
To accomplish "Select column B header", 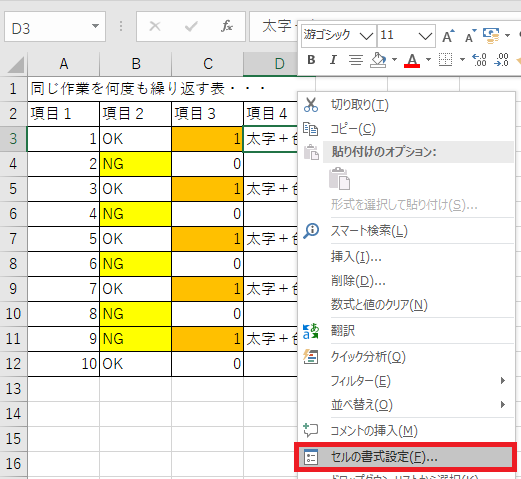I will pos(136,64).
